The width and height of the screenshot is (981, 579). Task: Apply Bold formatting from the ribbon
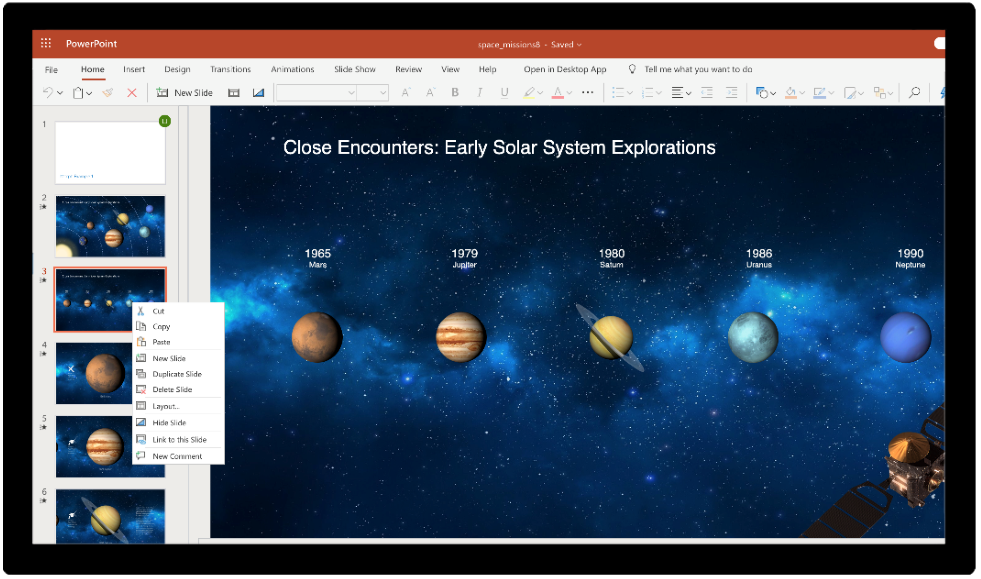455,92
